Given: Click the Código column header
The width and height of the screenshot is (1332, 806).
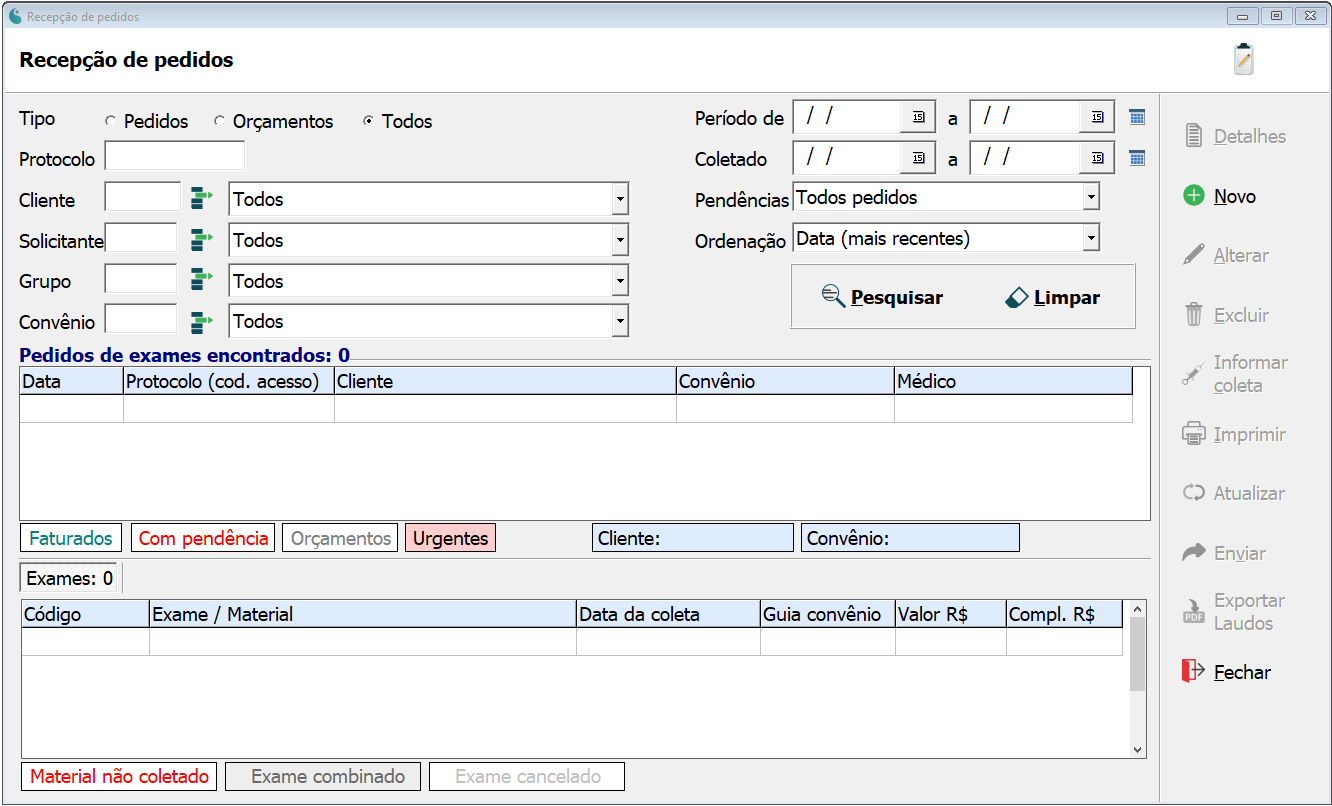Looking at the screenshot, I should 86,614.
